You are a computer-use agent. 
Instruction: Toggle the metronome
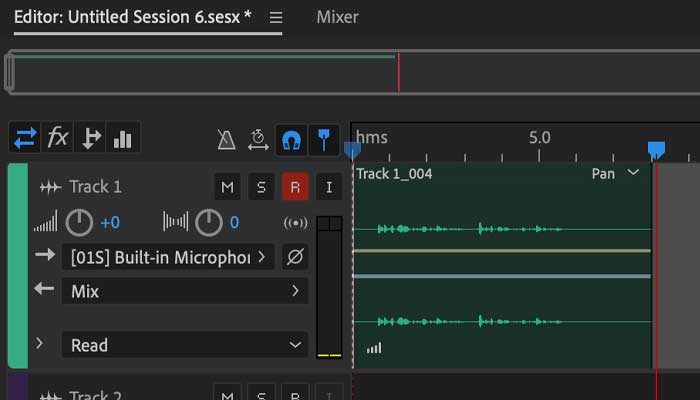(x=226, y=139)
